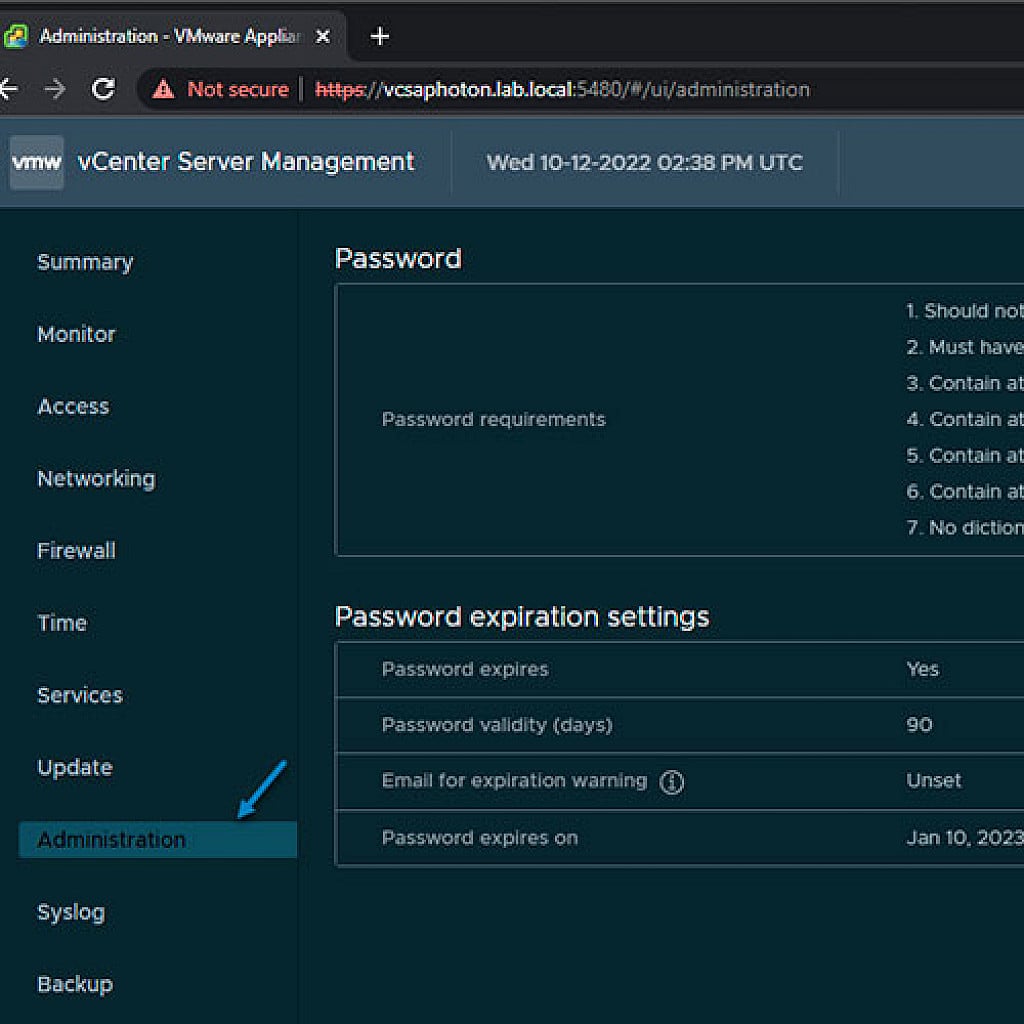Click the Password requirements label
The height and width of the screenshot is (1024, 1024).
click(493, 419)
